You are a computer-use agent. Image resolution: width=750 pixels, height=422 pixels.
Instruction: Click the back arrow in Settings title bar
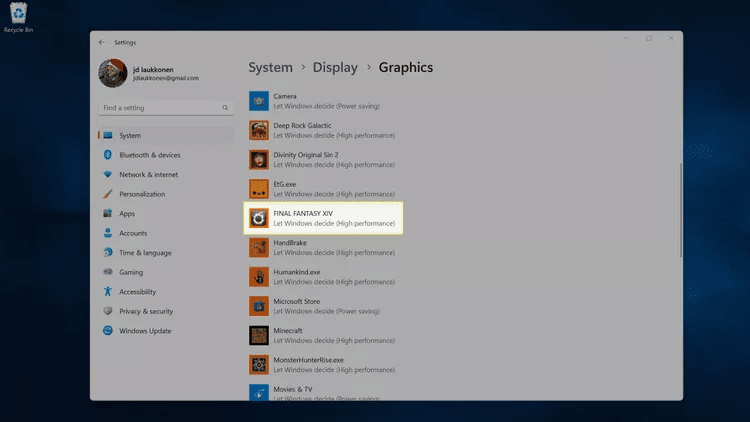(101, 42)
